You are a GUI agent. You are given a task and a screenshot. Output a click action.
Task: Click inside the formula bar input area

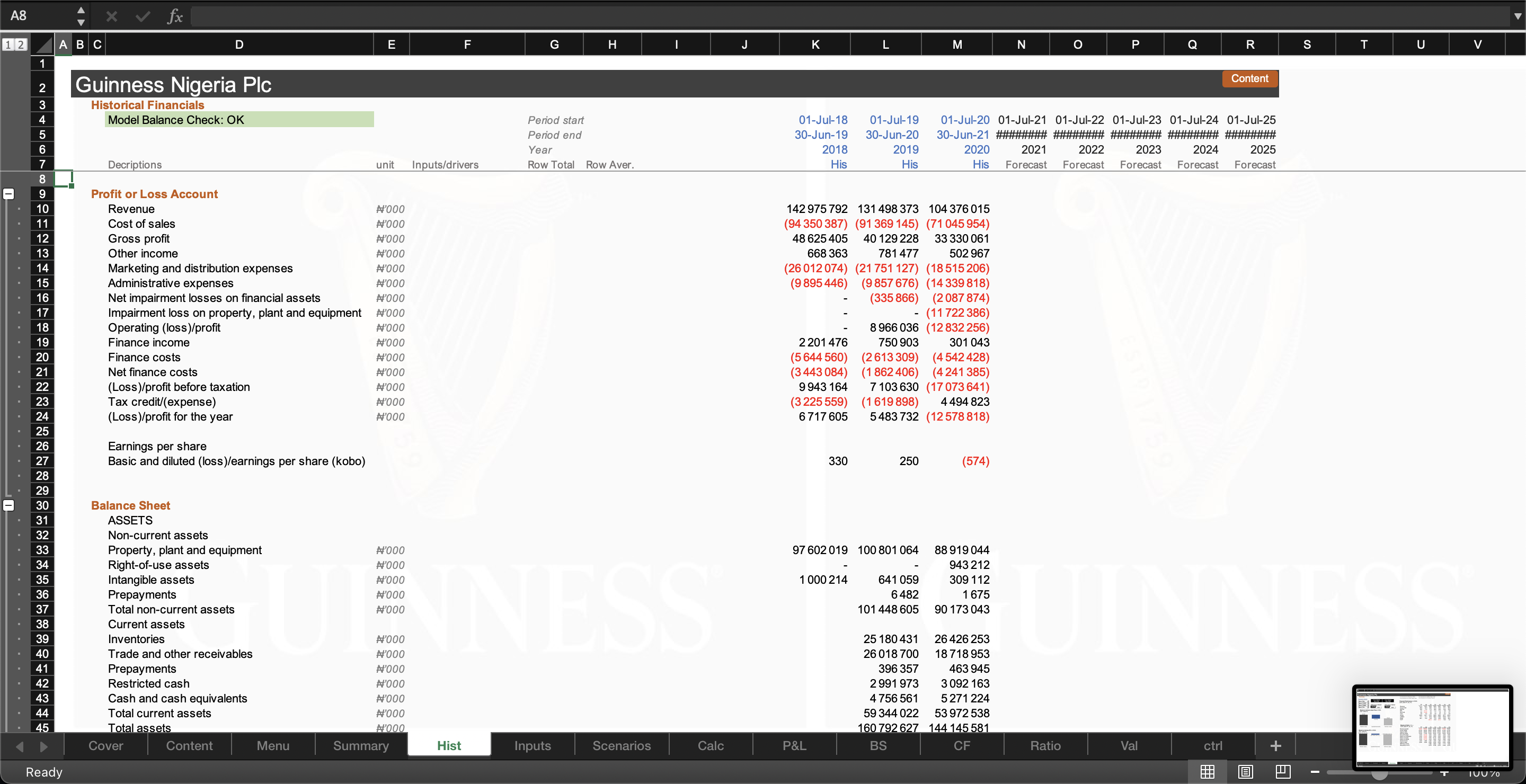850,16
